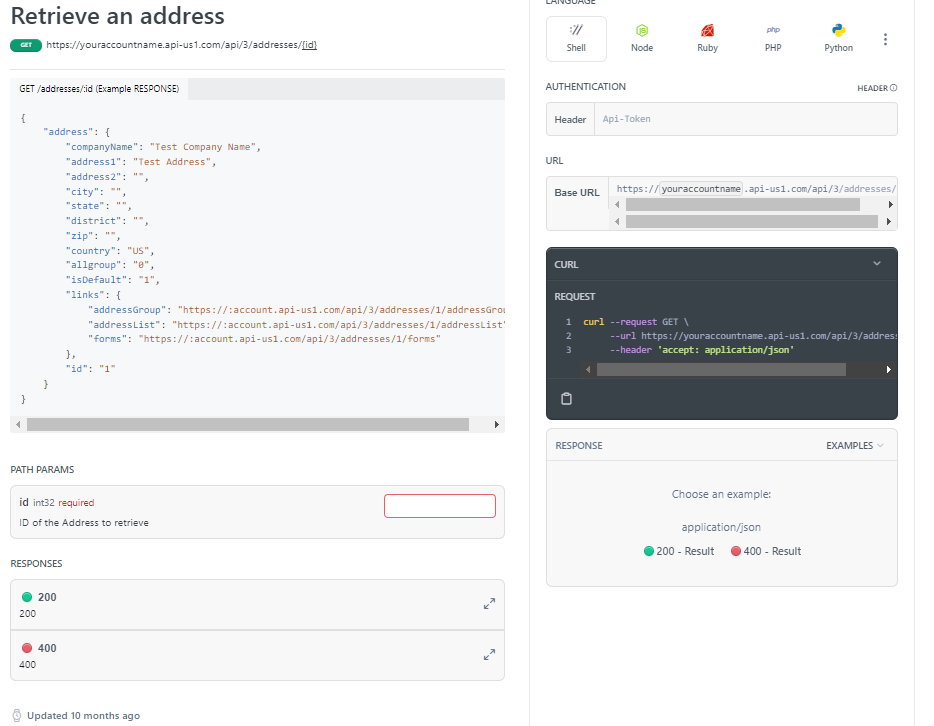Click the PATH PARAMS section label
The image size is (934, 726).
click(42, 470)
